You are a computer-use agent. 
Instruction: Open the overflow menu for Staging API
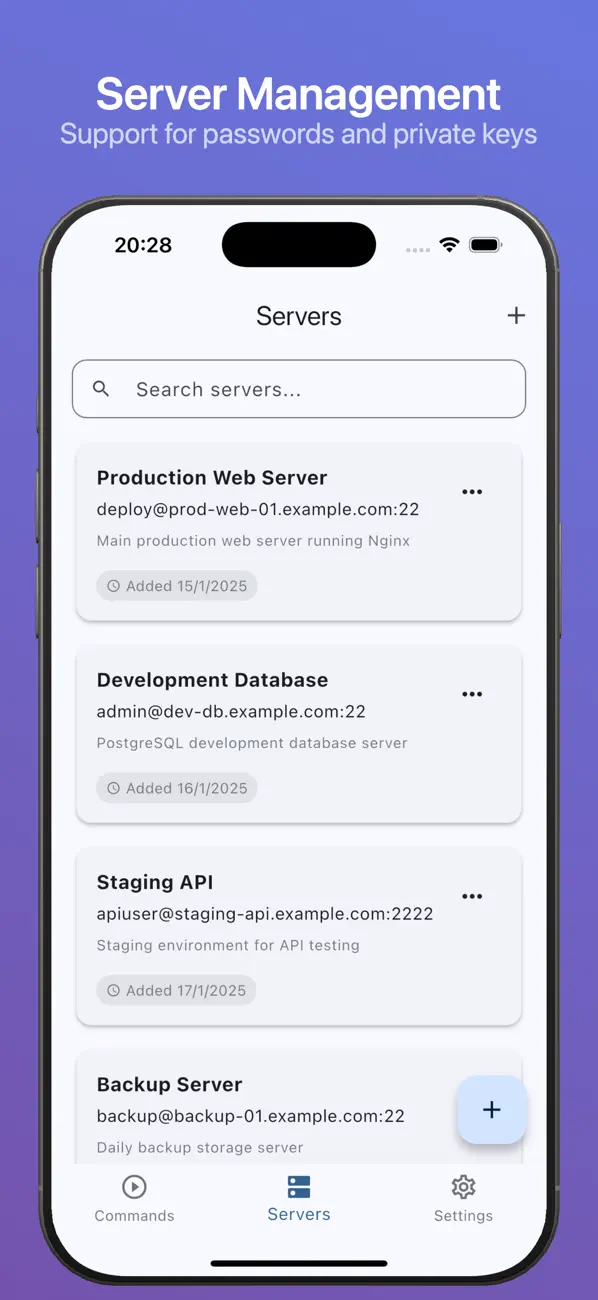(x=472, y=896)
